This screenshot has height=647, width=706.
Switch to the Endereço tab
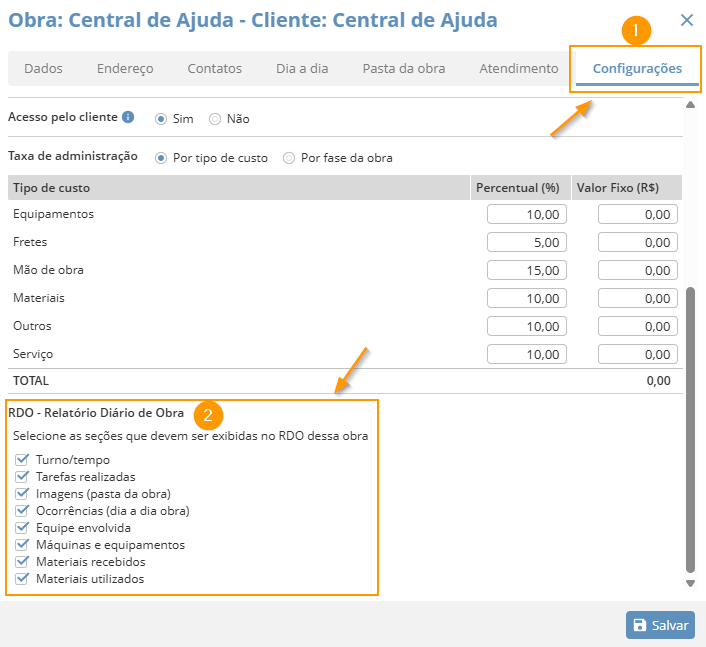125,69
